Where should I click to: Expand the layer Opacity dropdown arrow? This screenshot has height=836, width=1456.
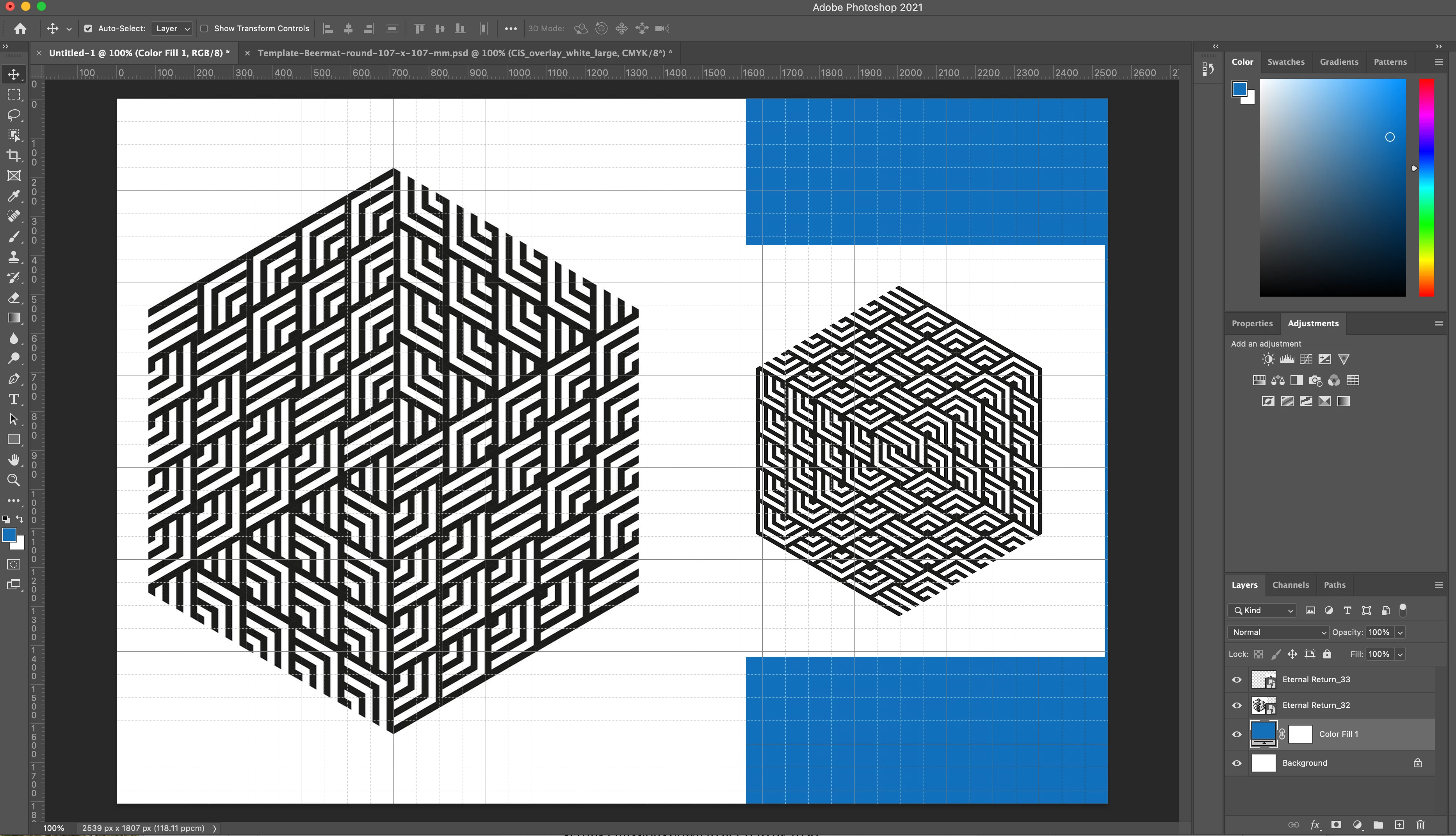tap(1400, 632)
